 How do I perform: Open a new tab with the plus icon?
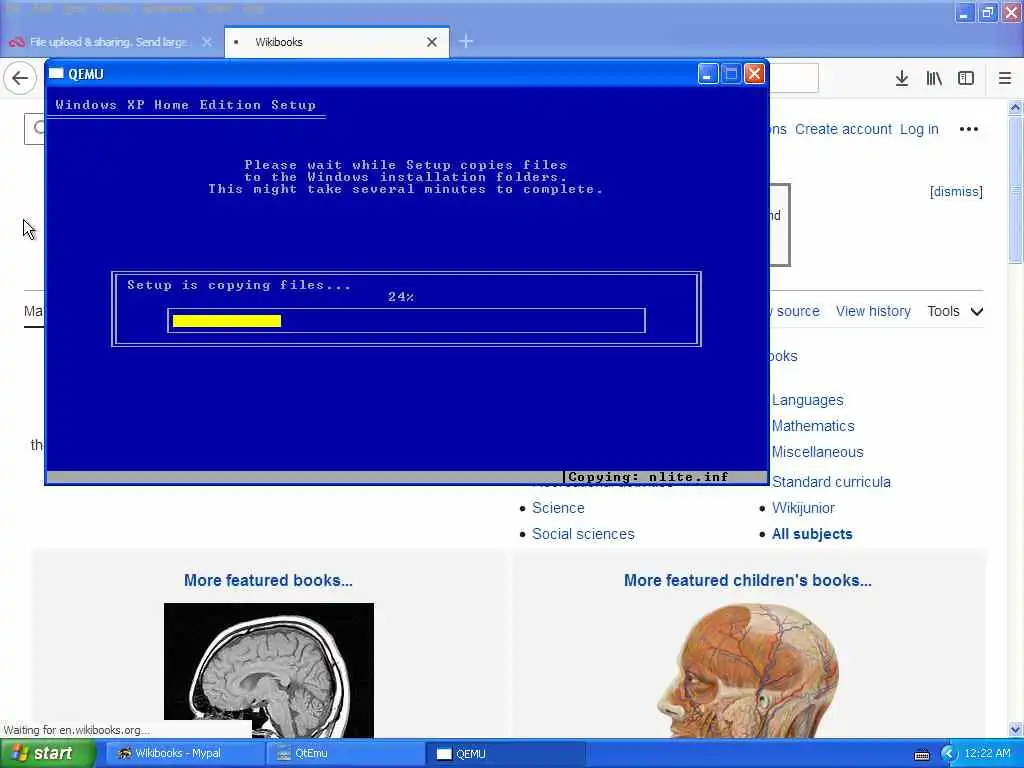pyautogui.click(x=466, y=42)
